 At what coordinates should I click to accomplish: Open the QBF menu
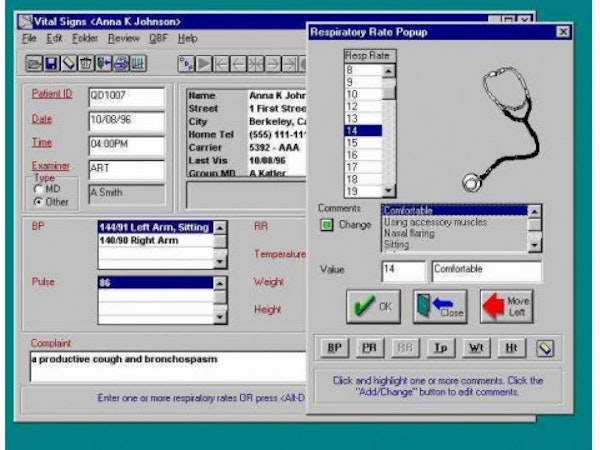(x=158, y=38)
